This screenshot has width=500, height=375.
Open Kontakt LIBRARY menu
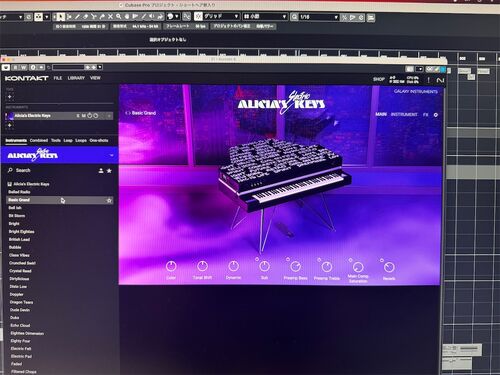pos(76,78)
